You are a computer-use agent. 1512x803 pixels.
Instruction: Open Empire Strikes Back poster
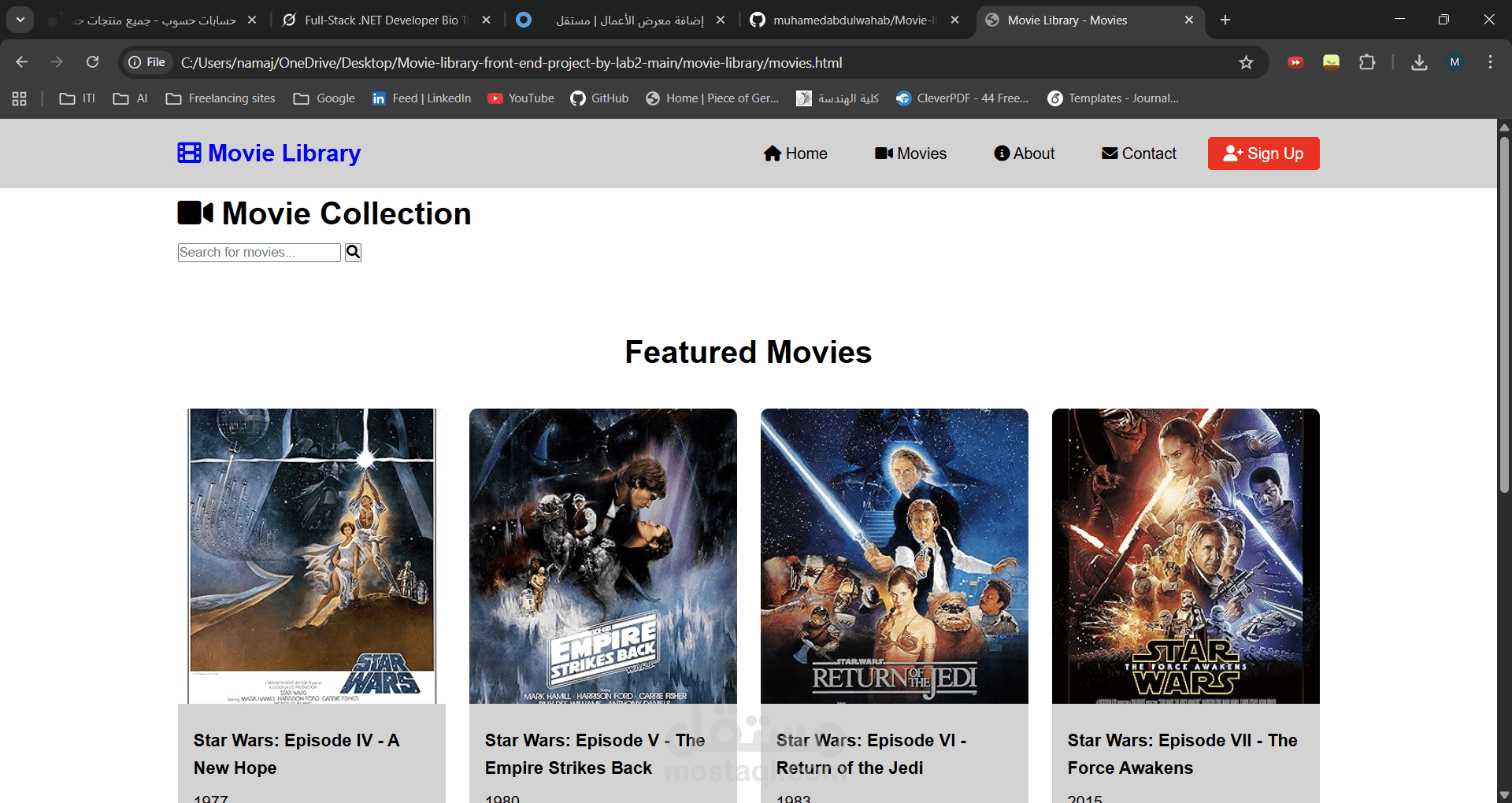click(603, 556)
